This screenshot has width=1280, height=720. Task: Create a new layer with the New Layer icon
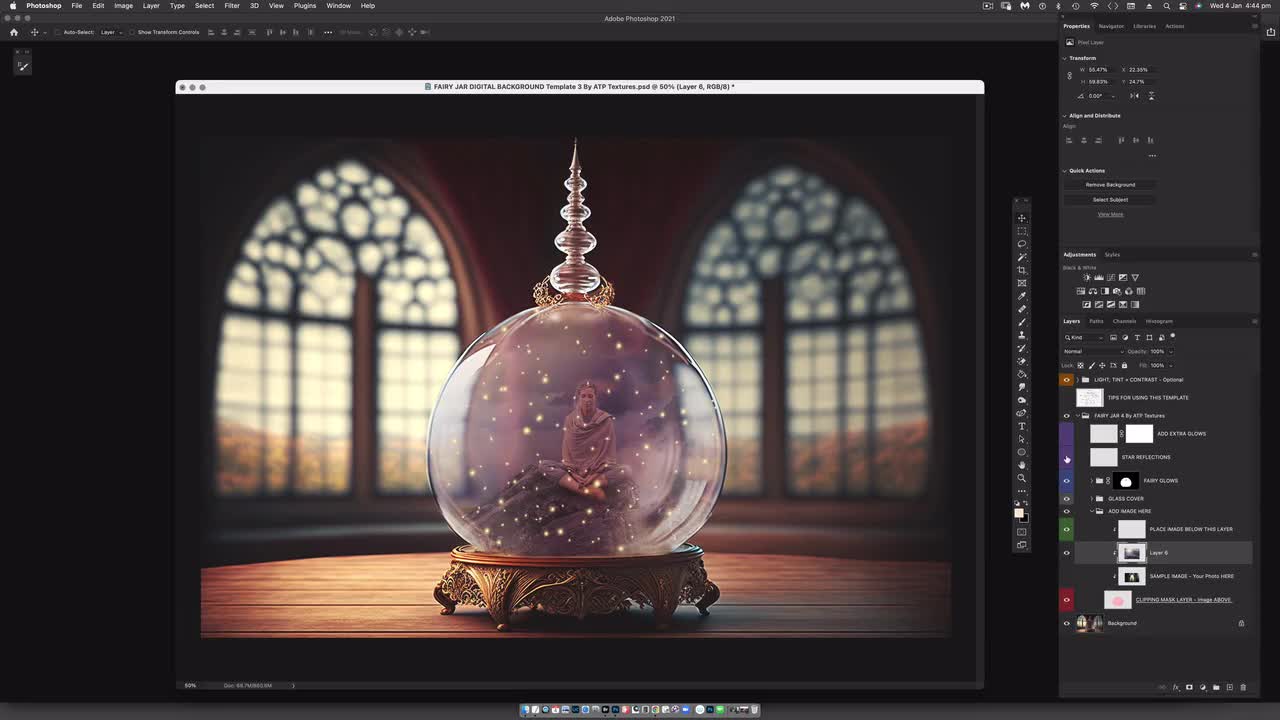click(1227, 686)
